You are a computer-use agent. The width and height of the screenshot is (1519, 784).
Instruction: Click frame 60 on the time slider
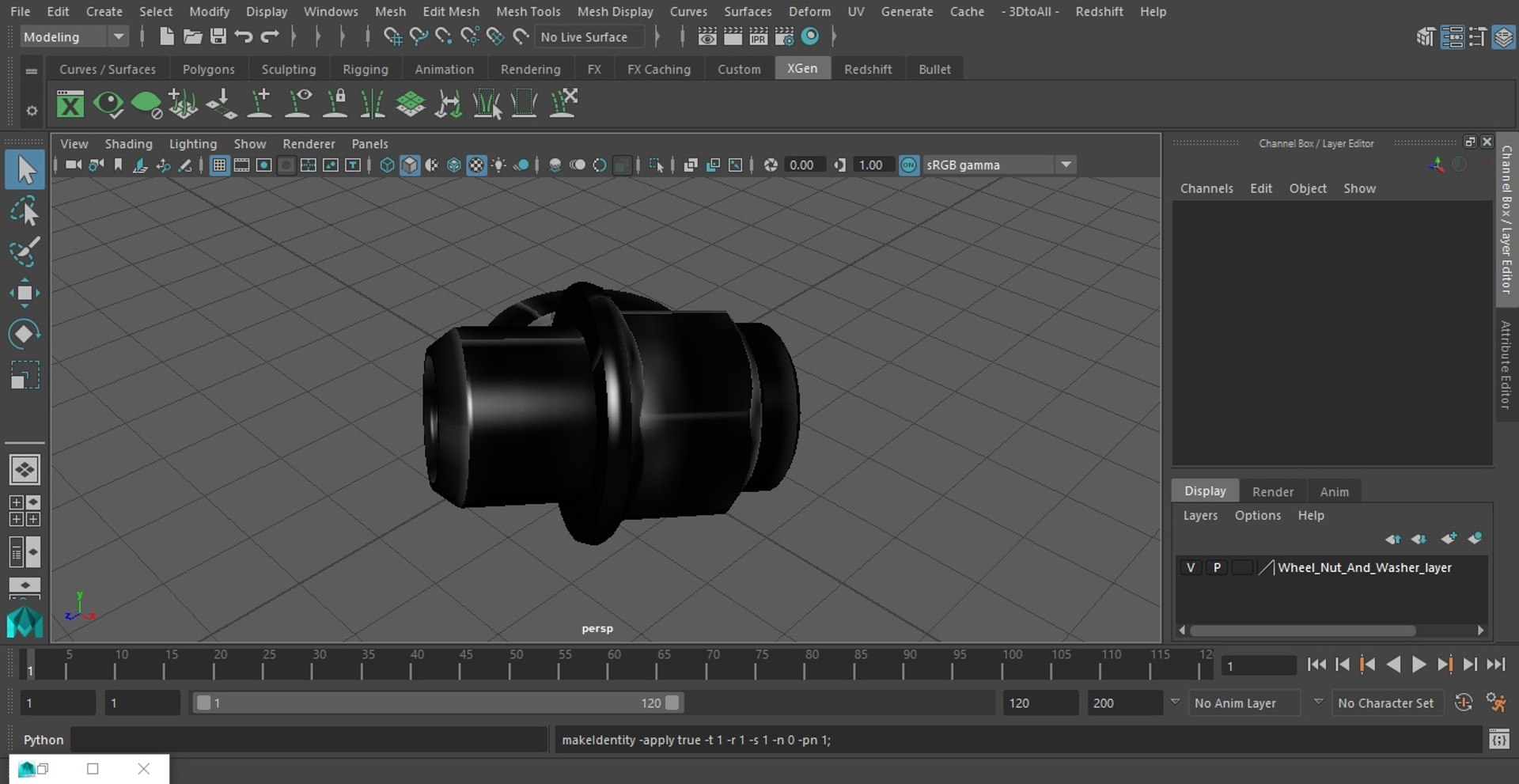[x=608, y=665]
